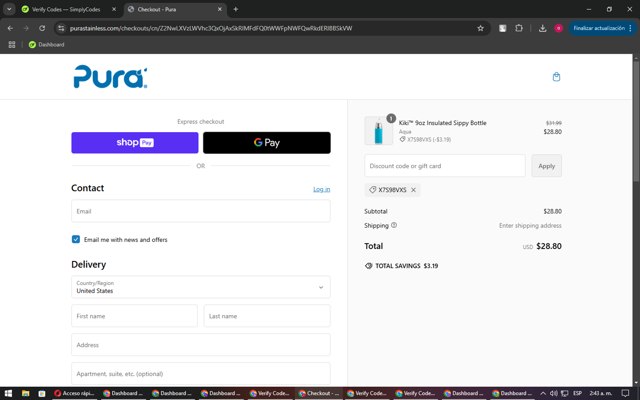The height and width of the screenshot is (400, 640).
Task: Toggle Email me with news and offers
Action: click(76, 239)
